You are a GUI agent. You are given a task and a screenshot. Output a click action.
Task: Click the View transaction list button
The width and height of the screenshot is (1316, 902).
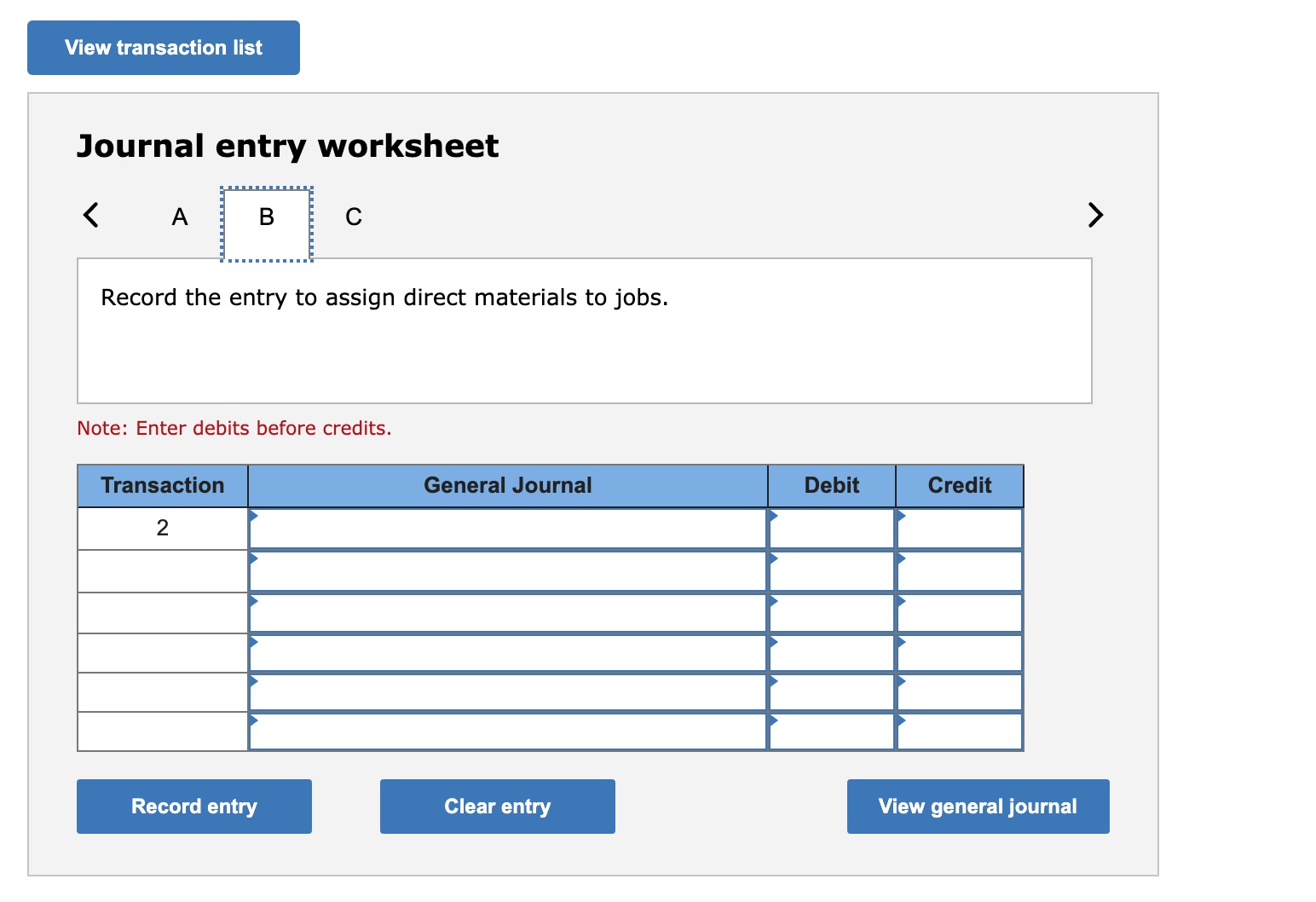pos(163,48)
